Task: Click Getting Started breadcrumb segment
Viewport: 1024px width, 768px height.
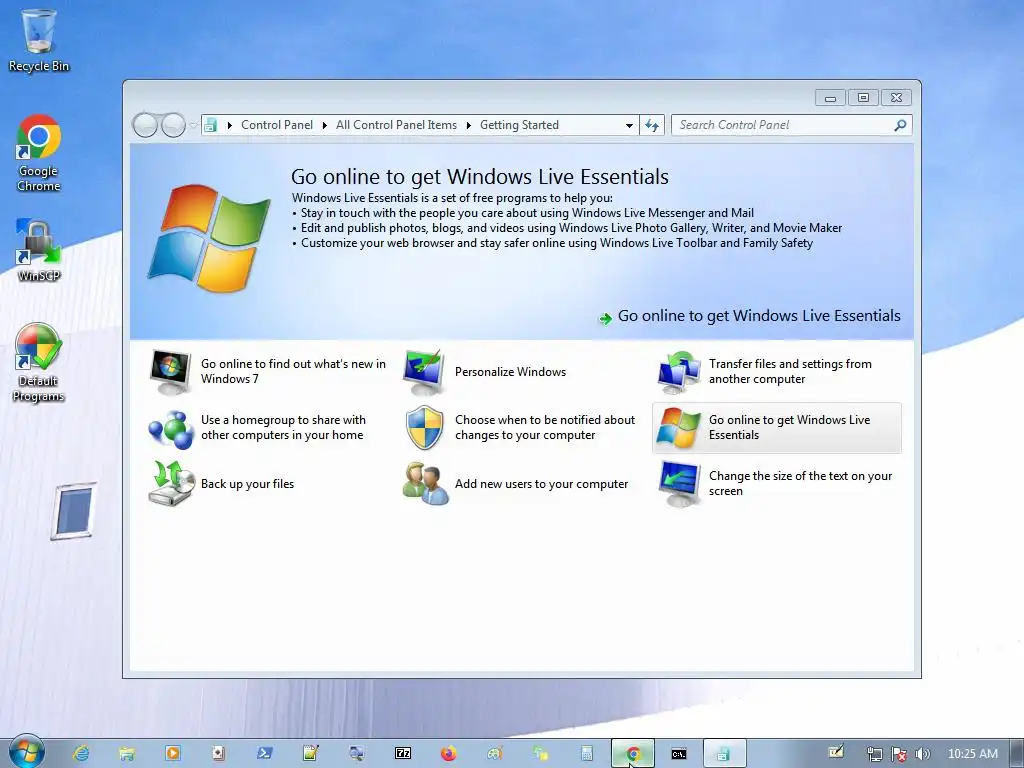Action: pyautogui.click(x=519, y=125)
